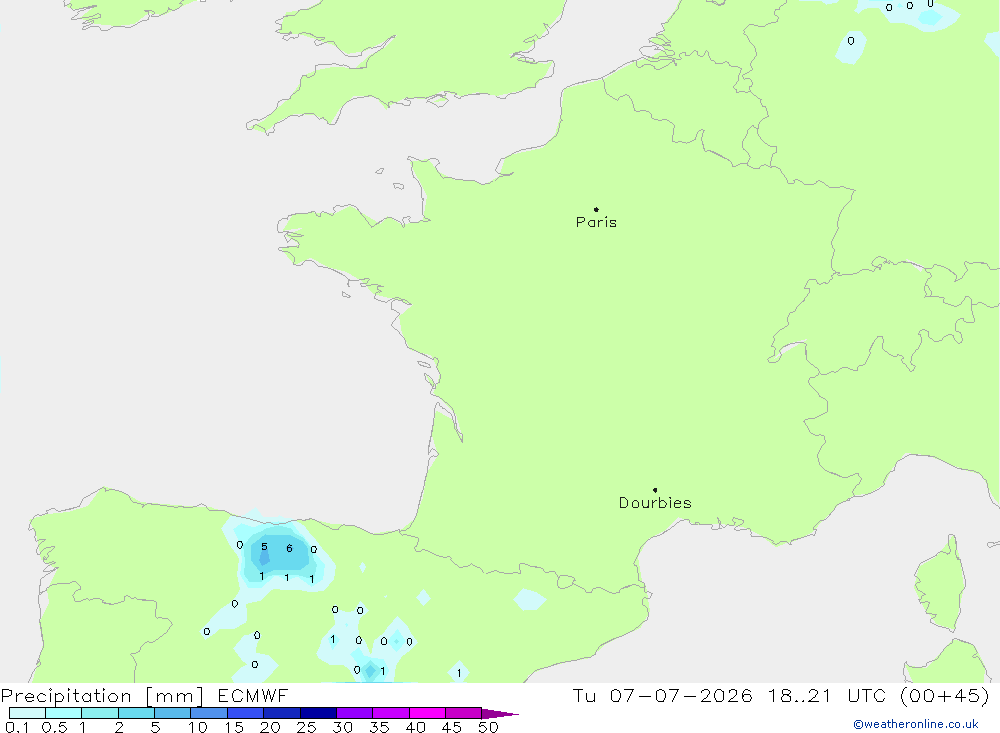This screenshot has width=1000, height=733.
Task: Click the legend scale label 0.5
Action: [54, 727]
